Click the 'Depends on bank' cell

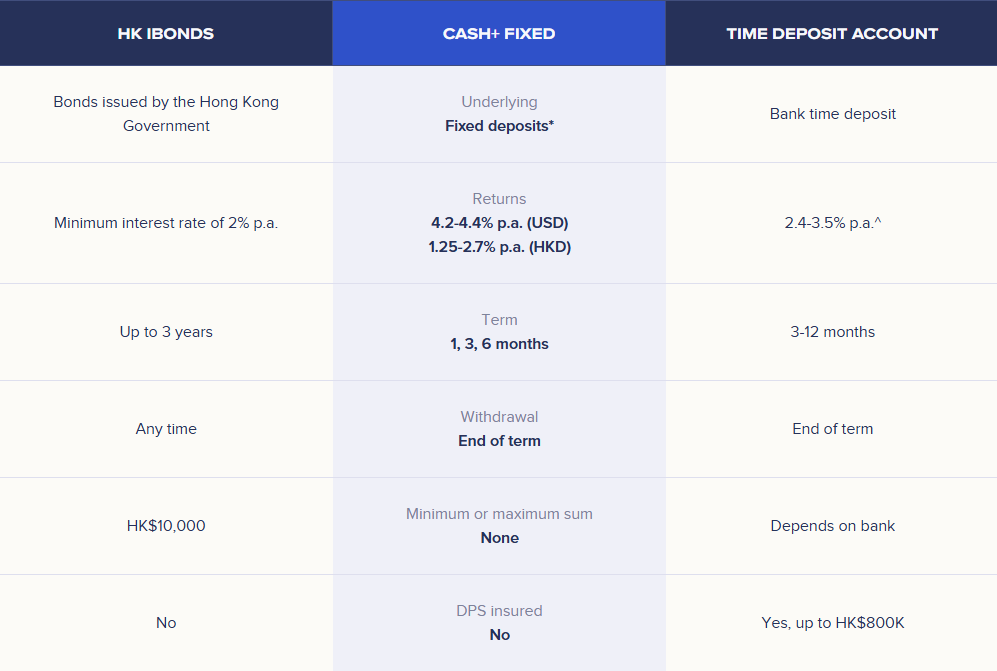[x=832, y=526]
